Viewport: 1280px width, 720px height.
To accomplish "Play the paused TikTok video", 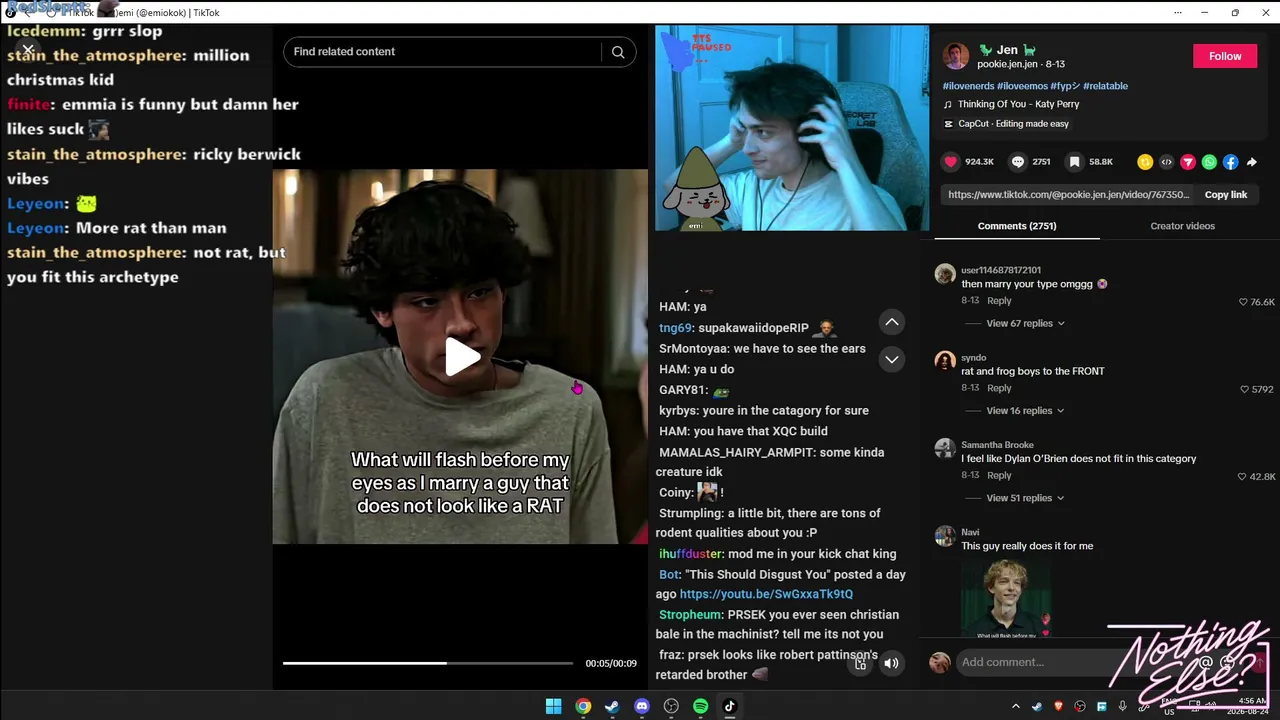I will (461, 357).
